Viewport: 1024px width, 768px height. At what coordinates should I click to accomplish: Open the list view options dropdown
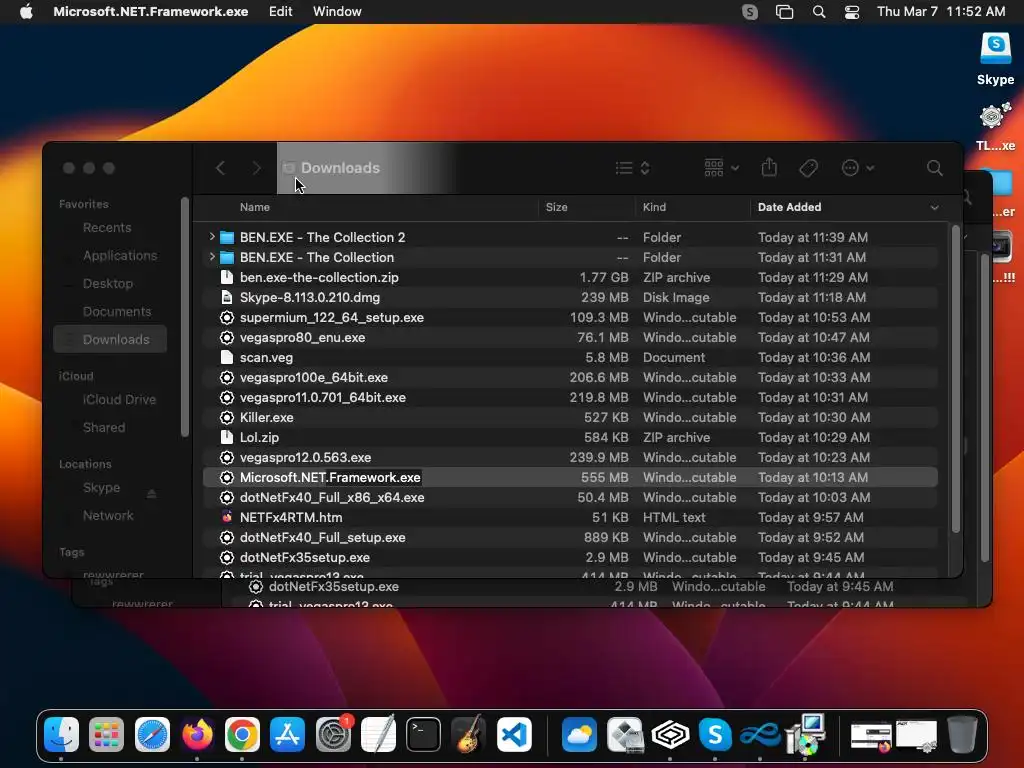pos(632,168)
